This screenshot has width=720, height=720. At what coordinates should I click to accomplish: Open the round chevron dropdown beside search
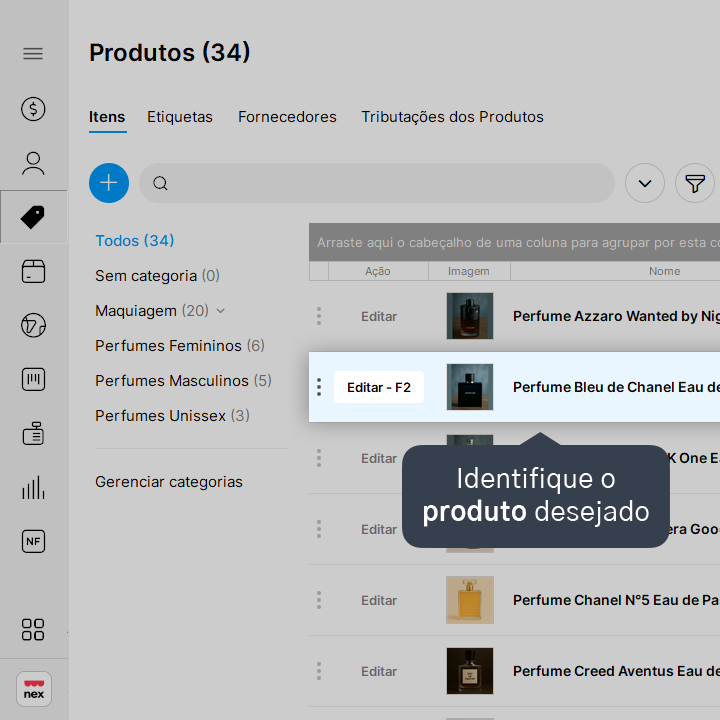point(645,183)
